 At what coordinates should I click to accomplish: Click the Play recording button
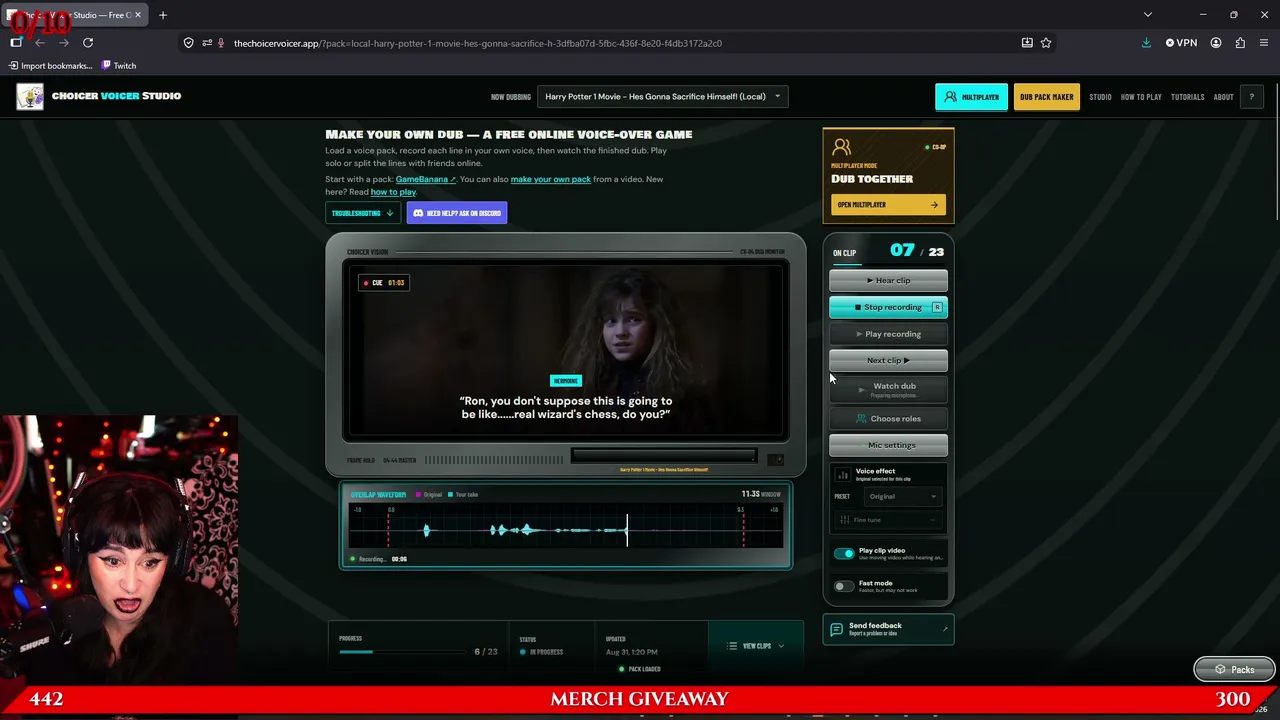(x=888, y=334)
